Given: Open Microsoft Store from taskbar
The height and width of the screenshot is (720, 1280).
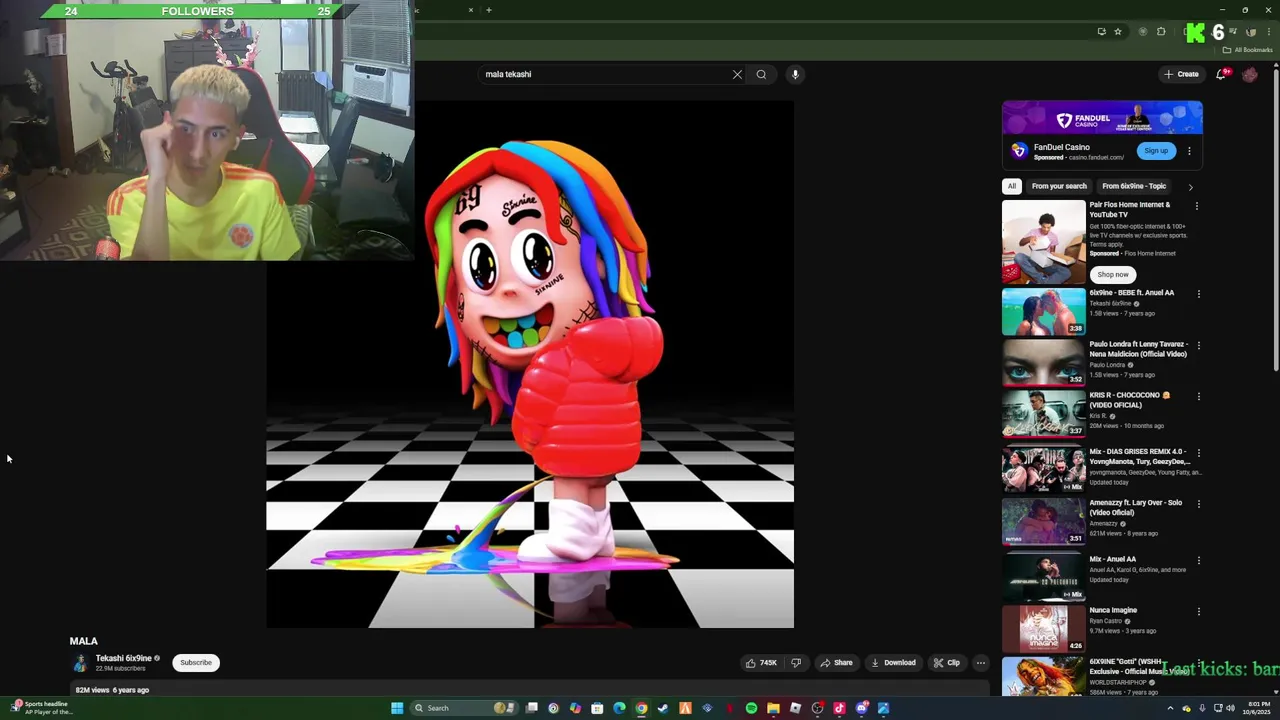Looking at the screenshot, I should (x=597, y=708).
